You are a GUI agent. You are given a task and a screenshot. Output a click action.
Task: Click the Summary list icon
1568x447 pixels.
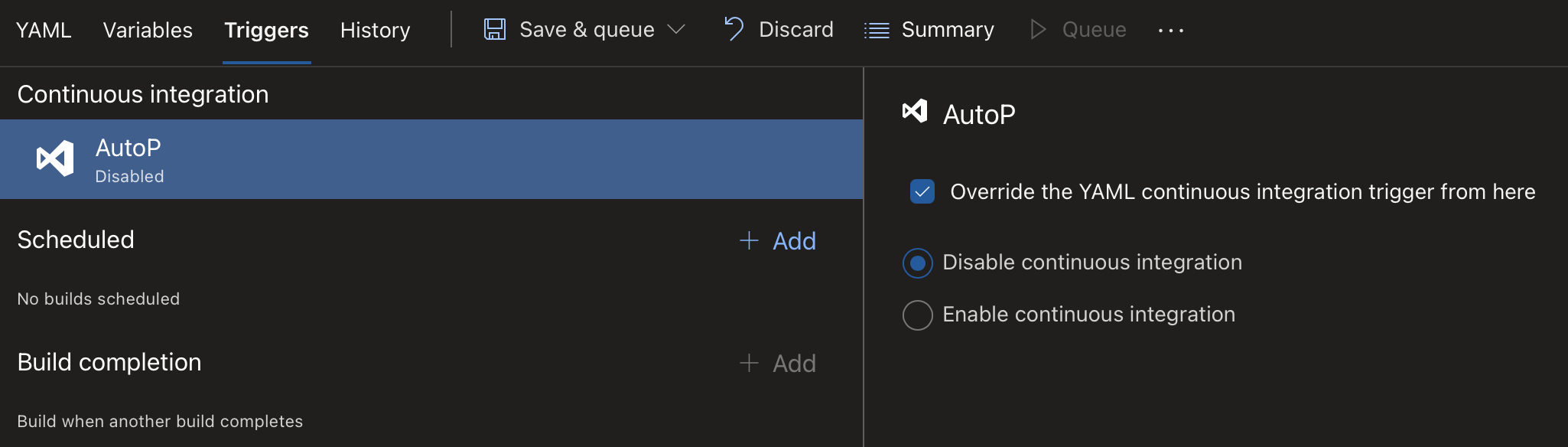[877, 31]
